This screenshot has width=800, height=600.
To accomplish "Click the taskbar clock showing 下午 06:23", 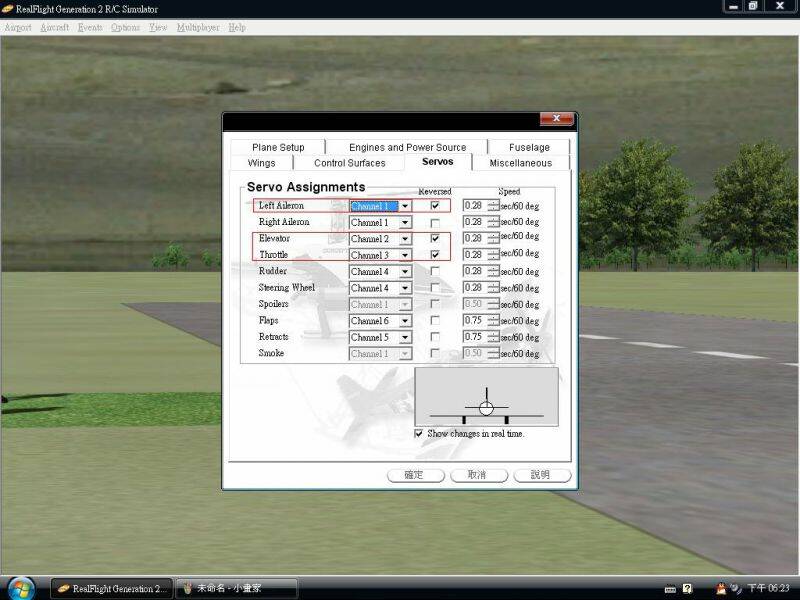I will tap(768, 589).
